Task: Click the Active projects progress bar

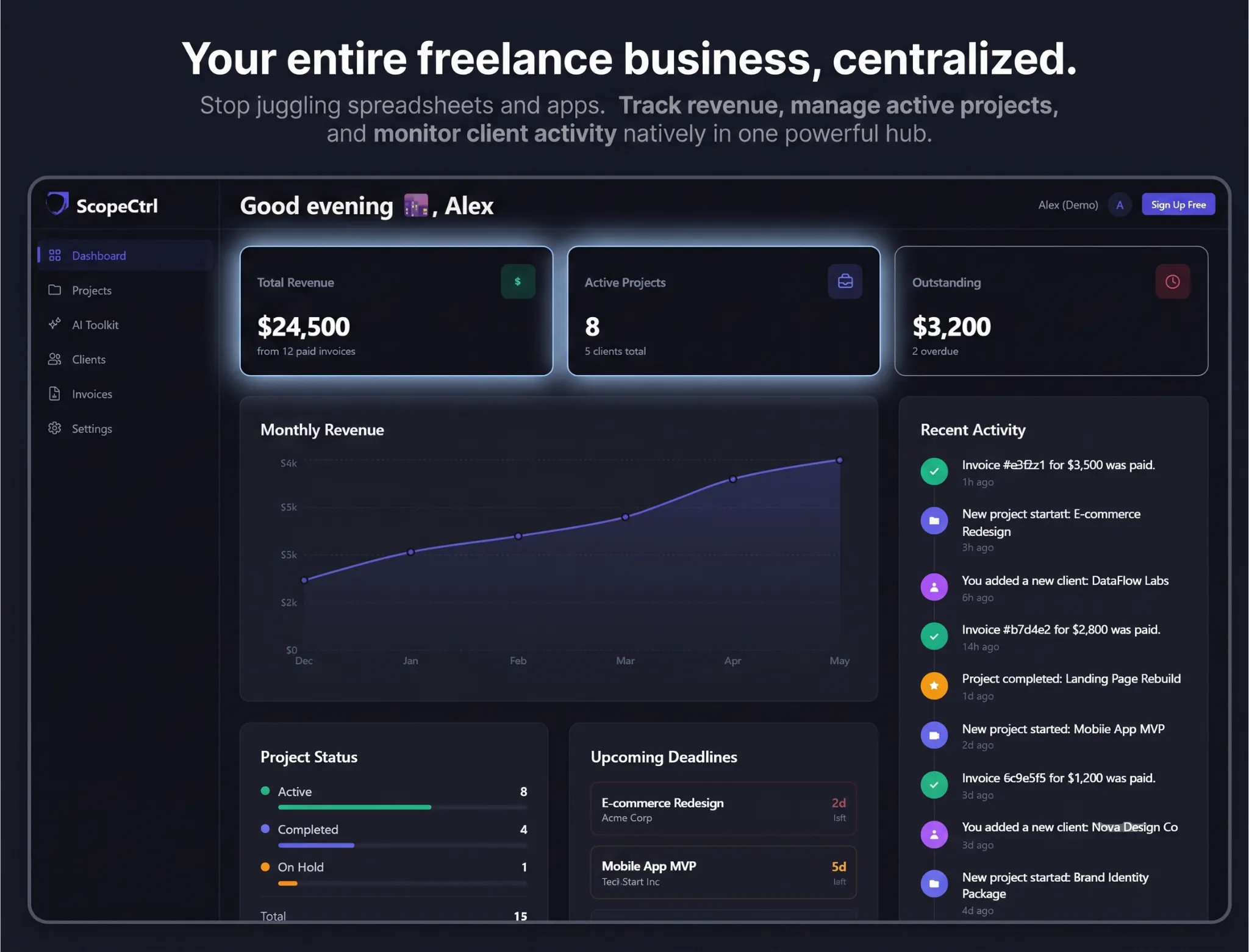Action: [403, 807]
